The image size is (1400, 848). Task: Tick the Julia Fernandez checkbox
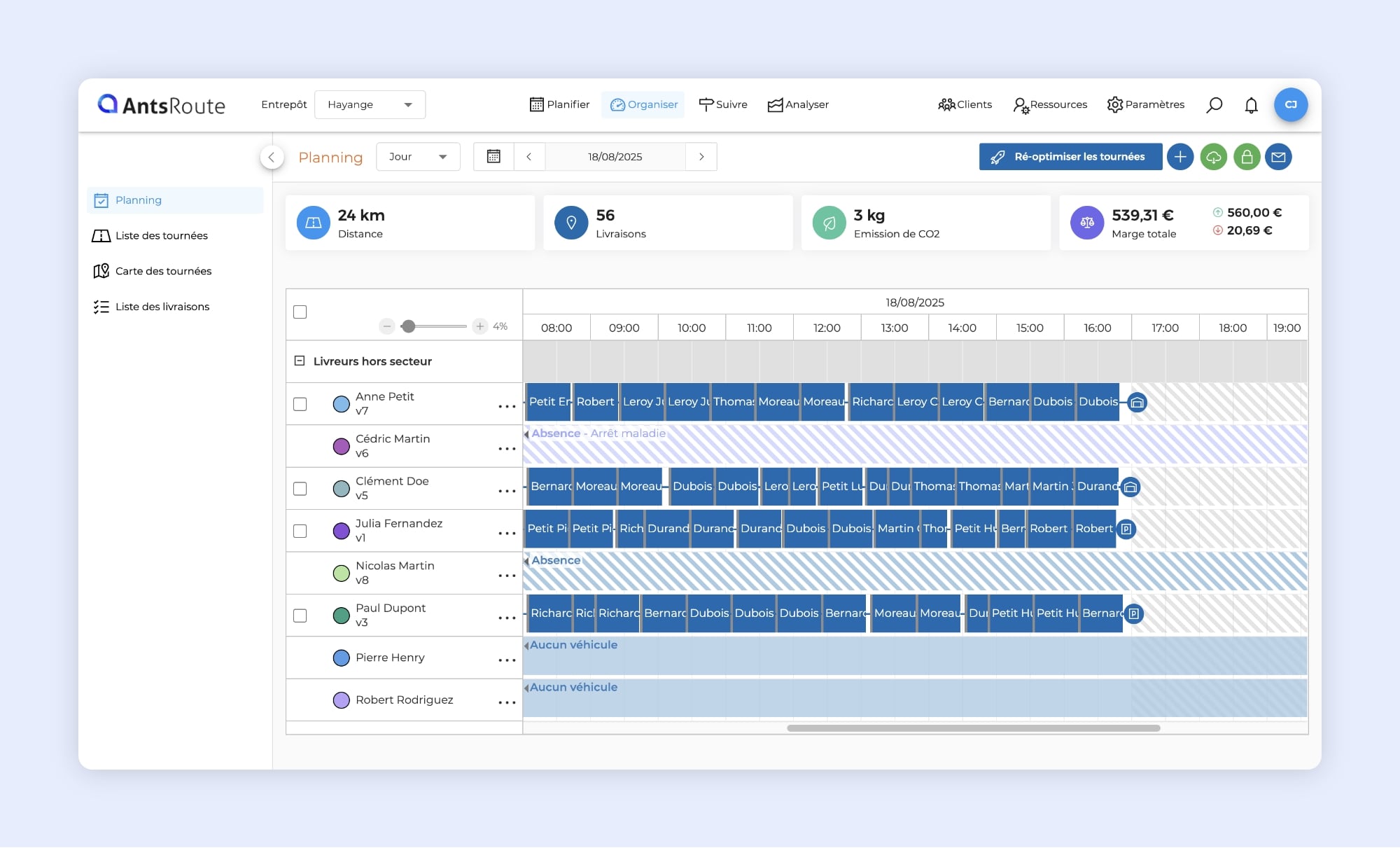[300, 531]
